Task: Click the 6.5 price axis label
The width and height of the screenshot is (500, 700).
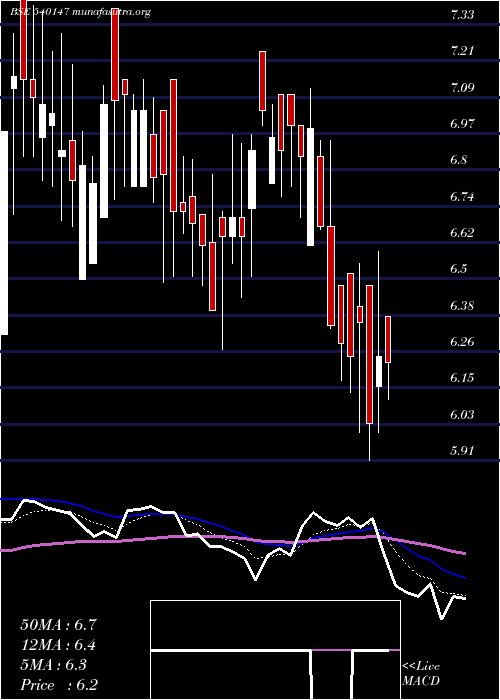Action: tap(458, 269)
